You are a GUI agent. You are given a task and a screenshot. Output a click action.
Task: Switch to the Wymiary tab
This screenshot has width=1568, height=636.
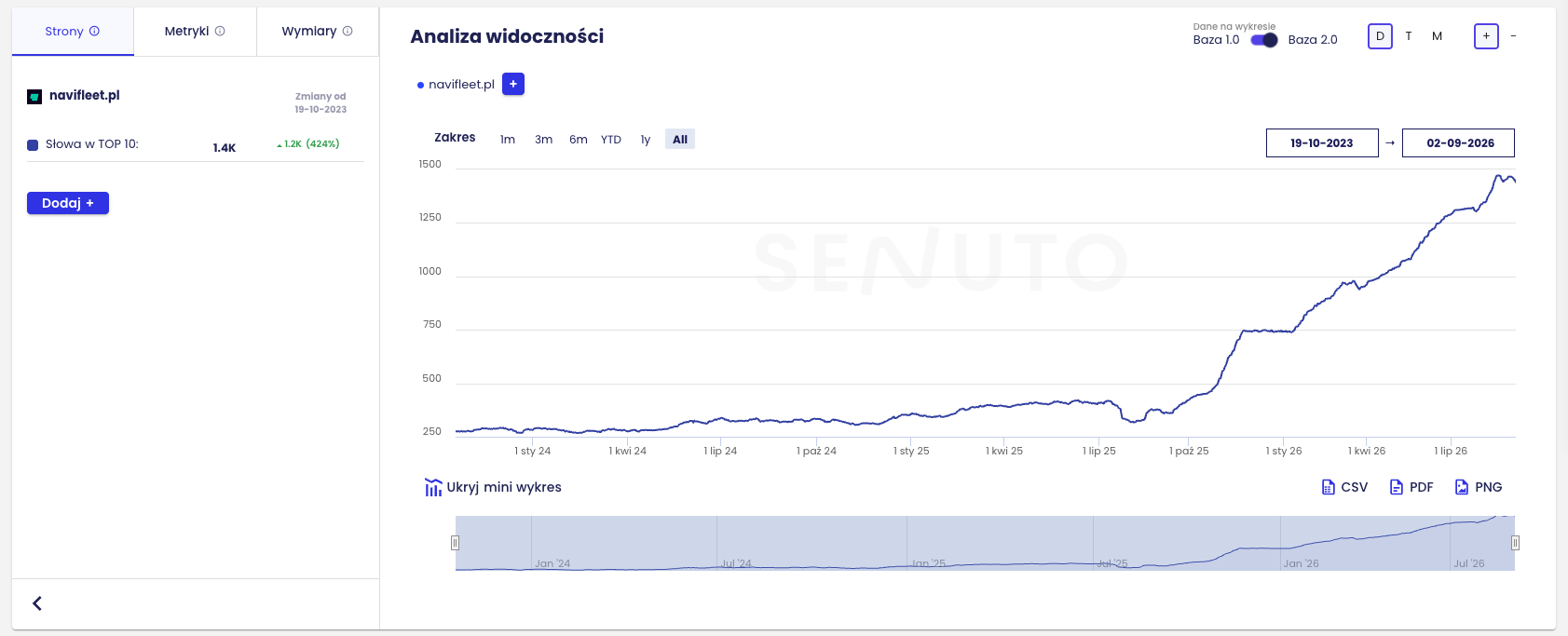point(317,32)
